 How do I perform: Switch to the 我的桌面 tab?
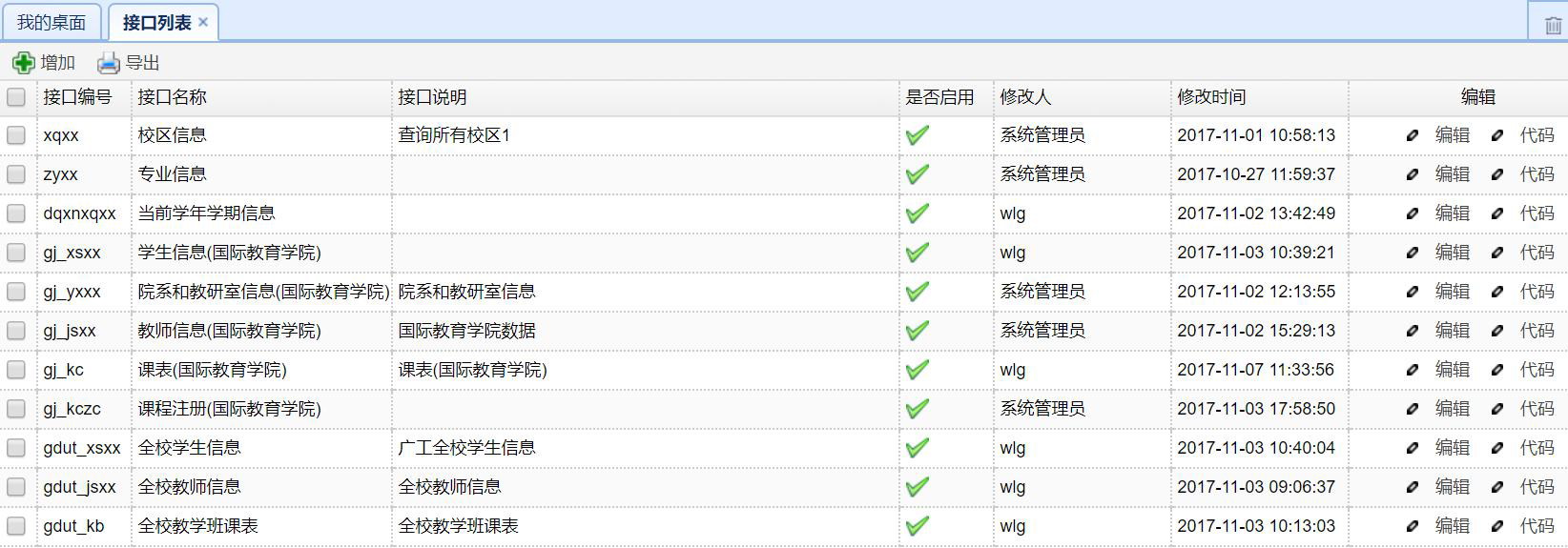coord(52,23)
